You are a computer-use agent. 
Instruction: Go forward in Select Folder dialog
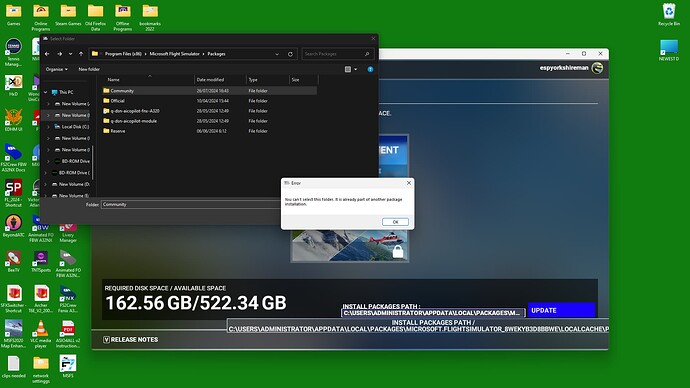point(59,54)
